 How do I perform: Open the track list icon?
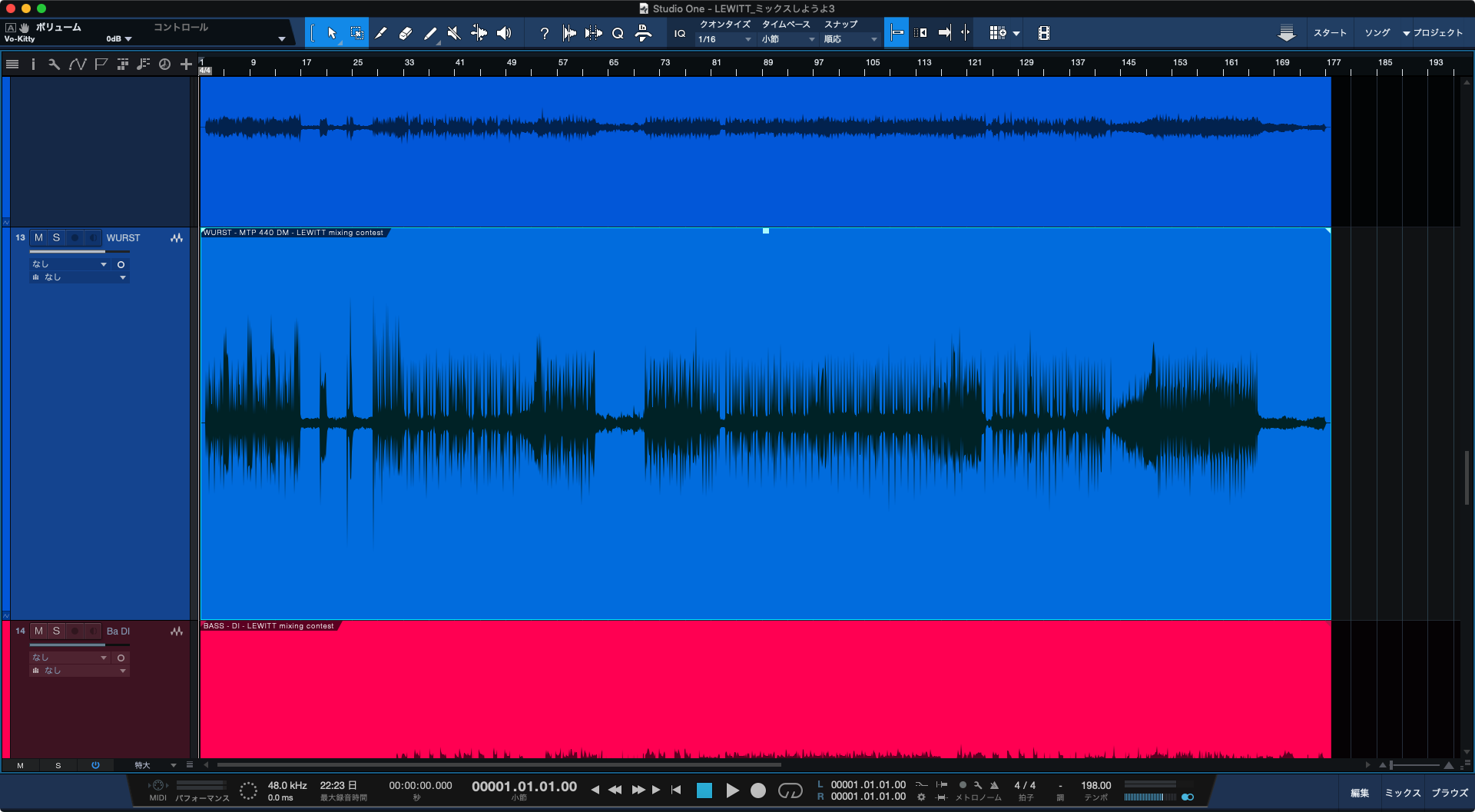tap(12, 65)
